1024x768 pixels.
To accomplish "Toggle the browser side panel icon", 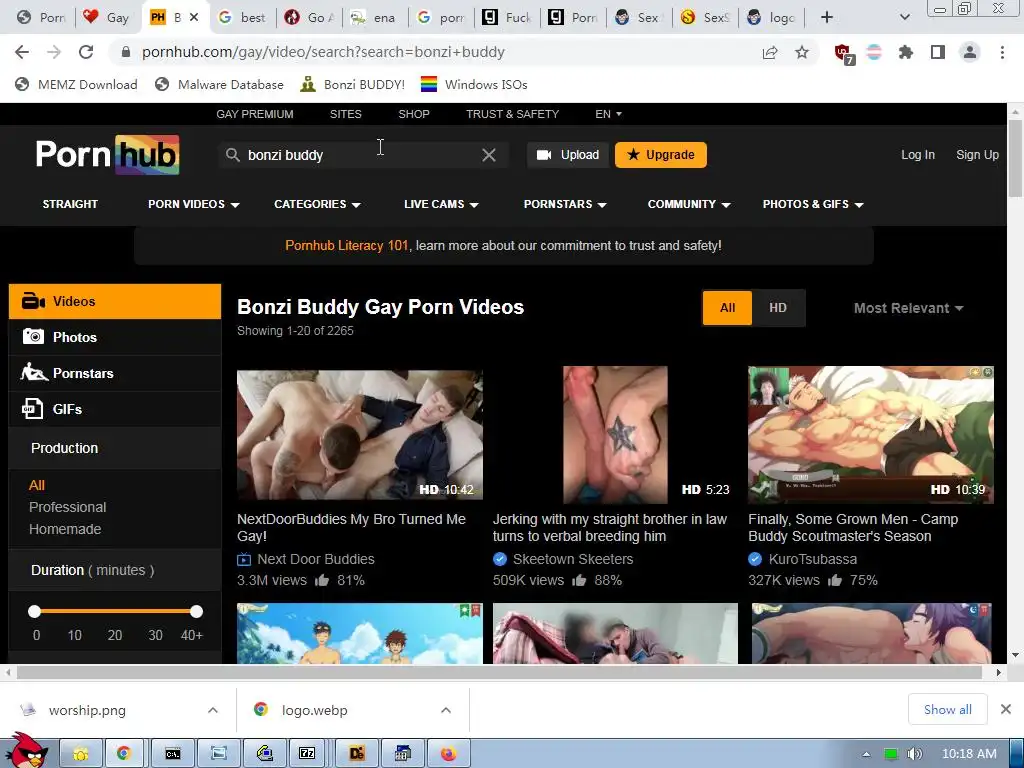I will [938, 52].
